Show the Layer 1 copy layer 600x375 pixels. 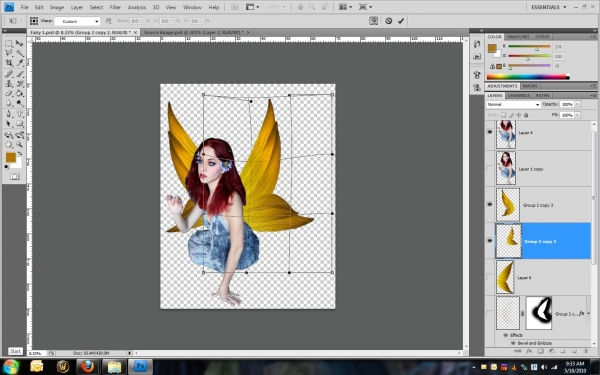click(x=489, y=168)
